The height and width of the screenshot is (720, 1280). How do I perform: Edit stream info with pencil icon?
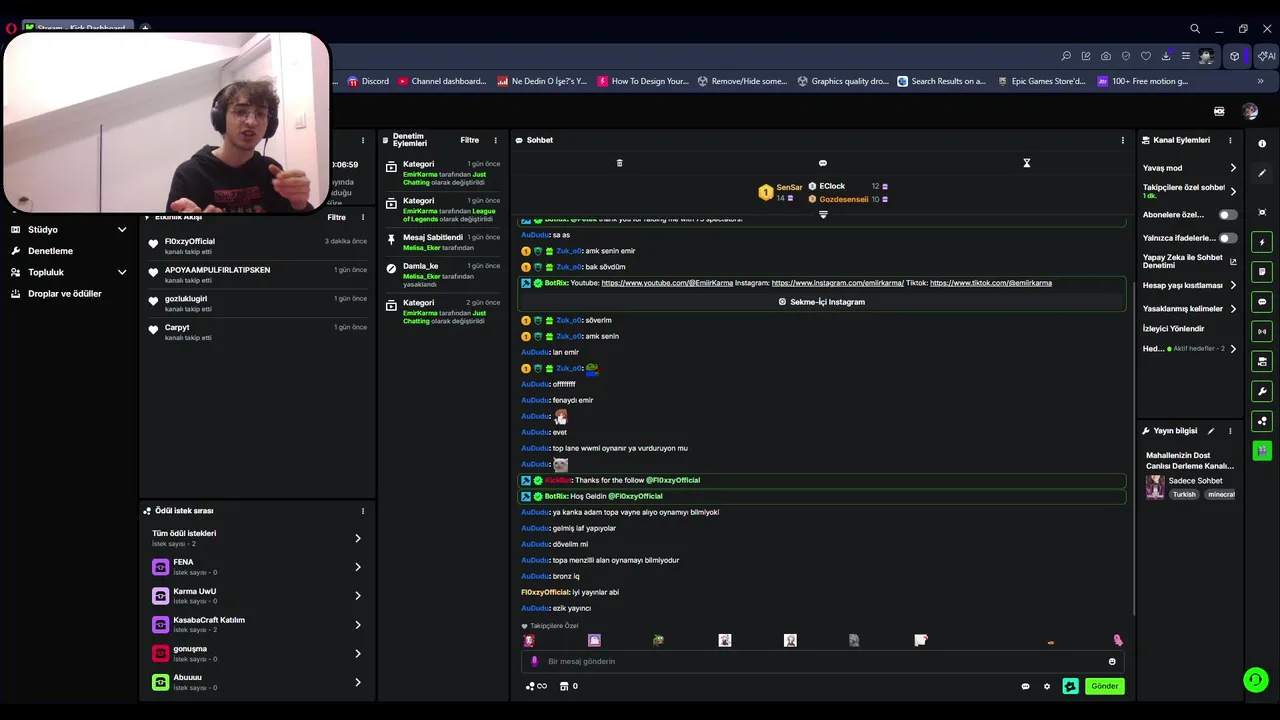[1211, 431]
